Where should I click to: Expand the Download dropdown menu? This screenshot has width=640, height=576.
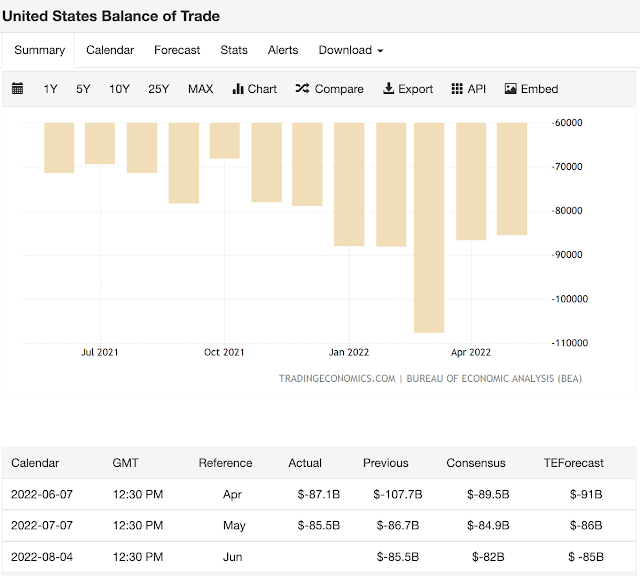click(350, 50)
